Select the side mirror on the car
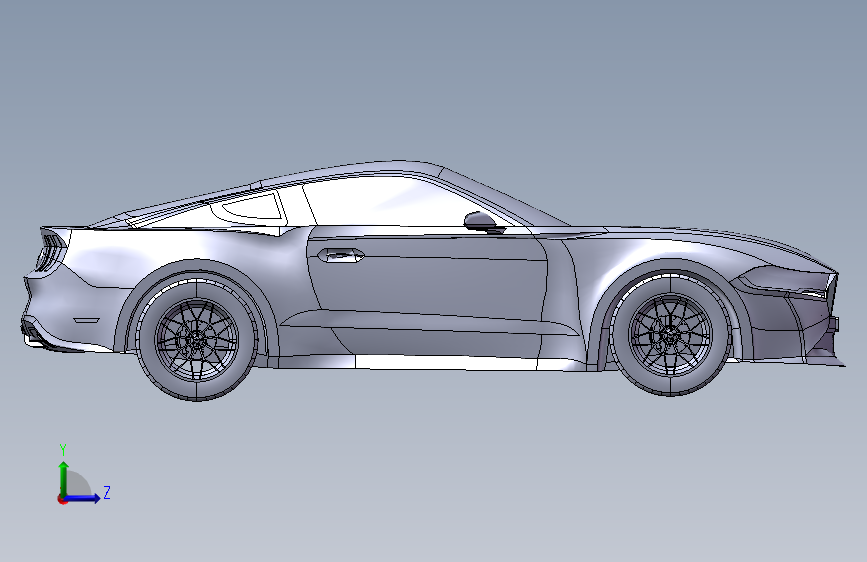 (481, 222)
